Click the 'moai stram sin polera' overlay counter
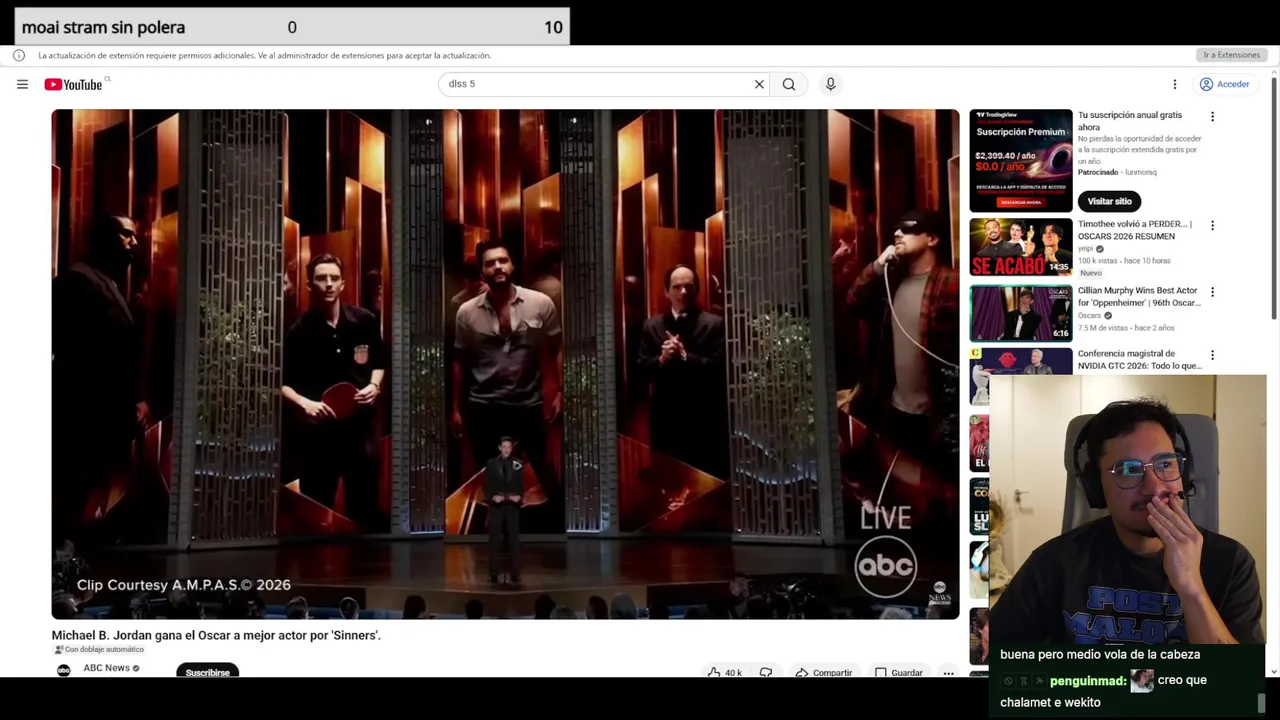Screen dimensions: 1280x720 pos(292,27)
